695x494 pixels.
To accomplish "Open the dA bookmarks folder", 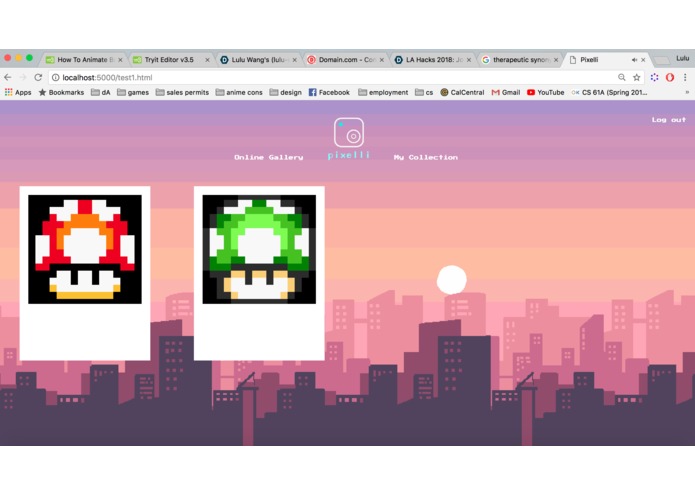I will click(101, 92).
